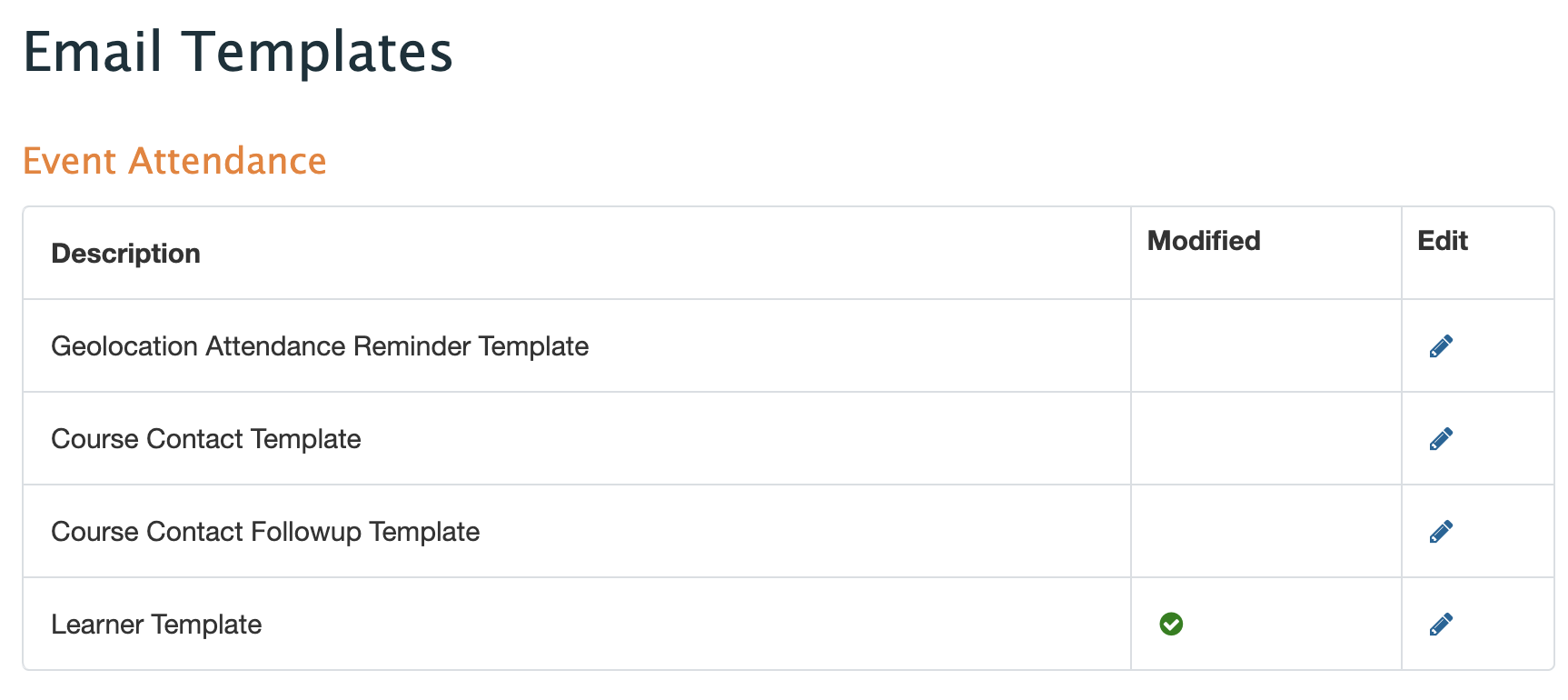Image resolution: width=1568 pixels, height=700 pixels.
Task: Click the word 'Event' in orange heading
Action: pos(70,161)
